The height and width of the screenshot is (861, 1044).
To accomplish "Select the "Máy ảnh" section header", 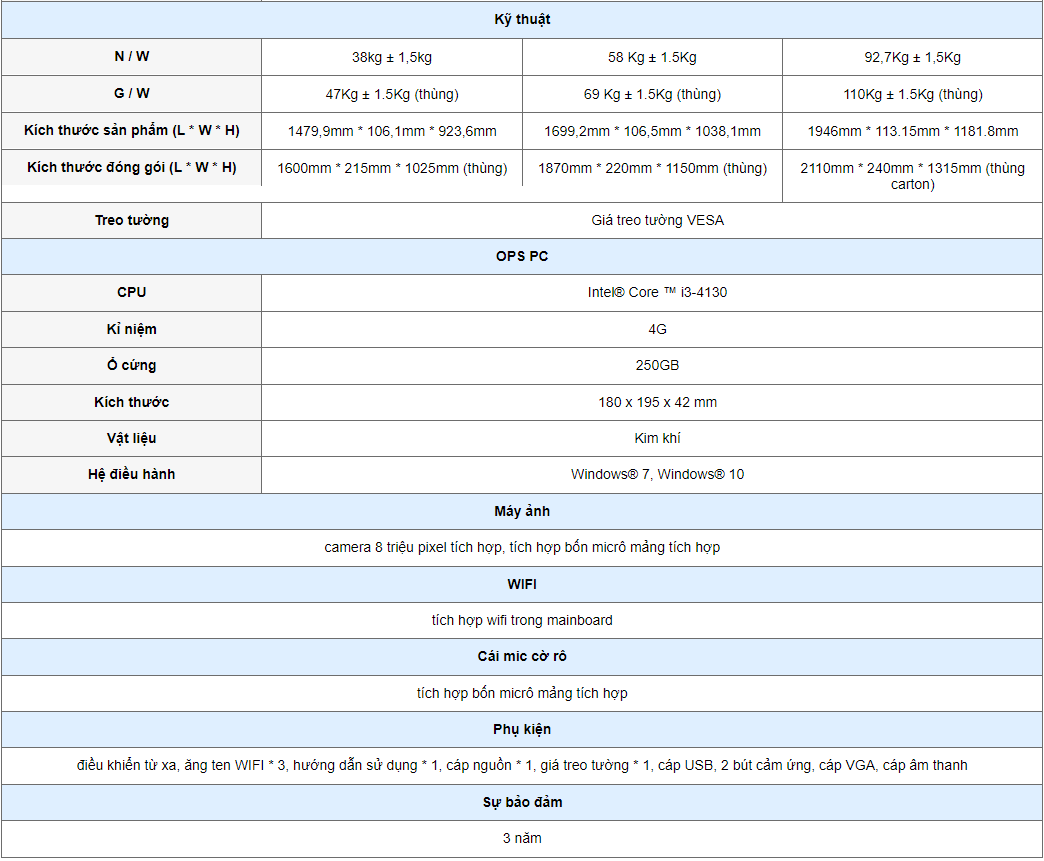I will click(x=522, y=511).
